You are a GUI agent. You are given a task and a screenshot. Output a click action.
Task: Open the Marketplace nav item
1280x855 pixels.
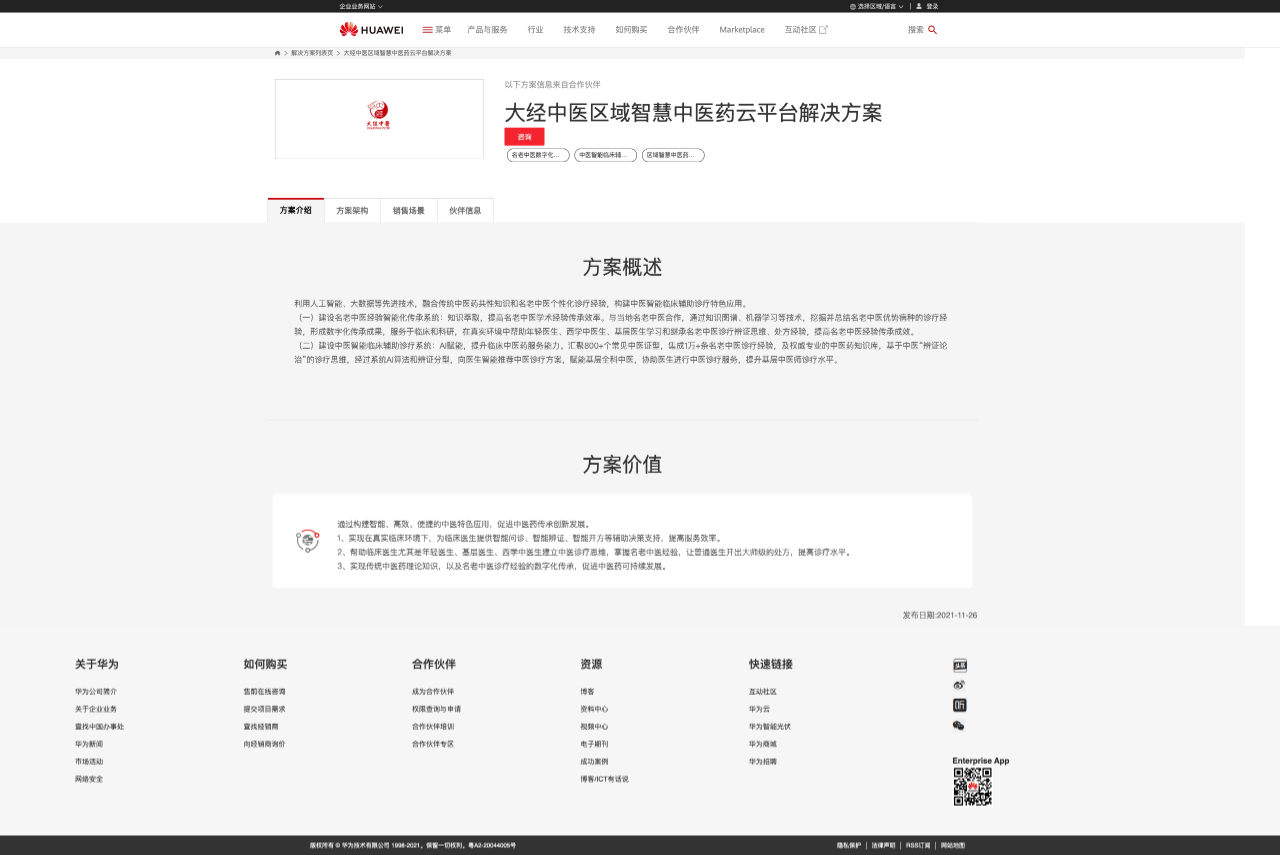(x=742, y=30)
